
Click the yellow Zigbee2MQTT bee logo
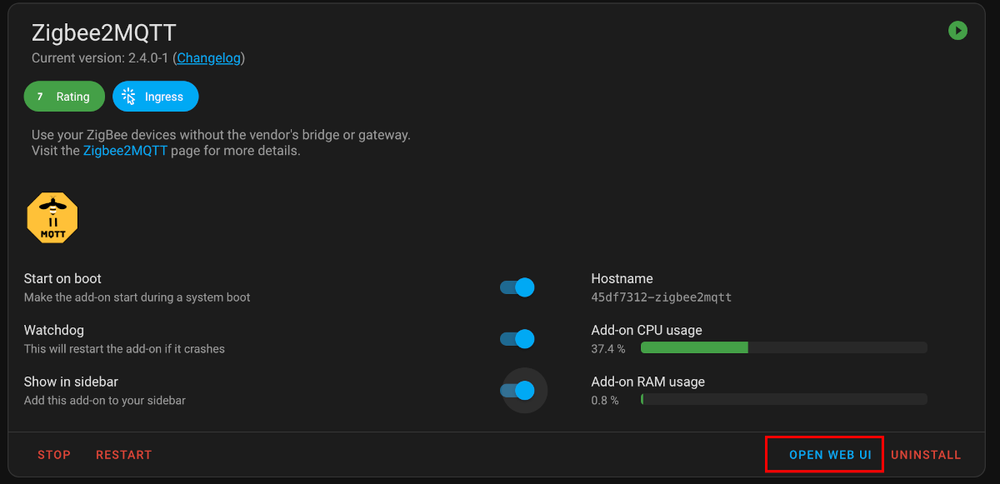52,218
